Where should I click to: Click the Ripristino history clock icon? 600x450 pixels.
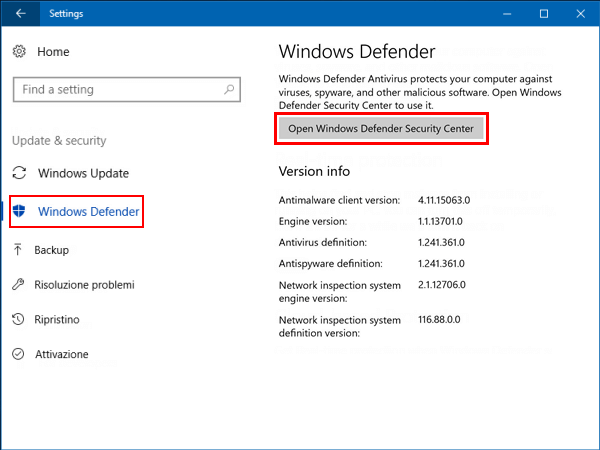click(x=18, y=319)
